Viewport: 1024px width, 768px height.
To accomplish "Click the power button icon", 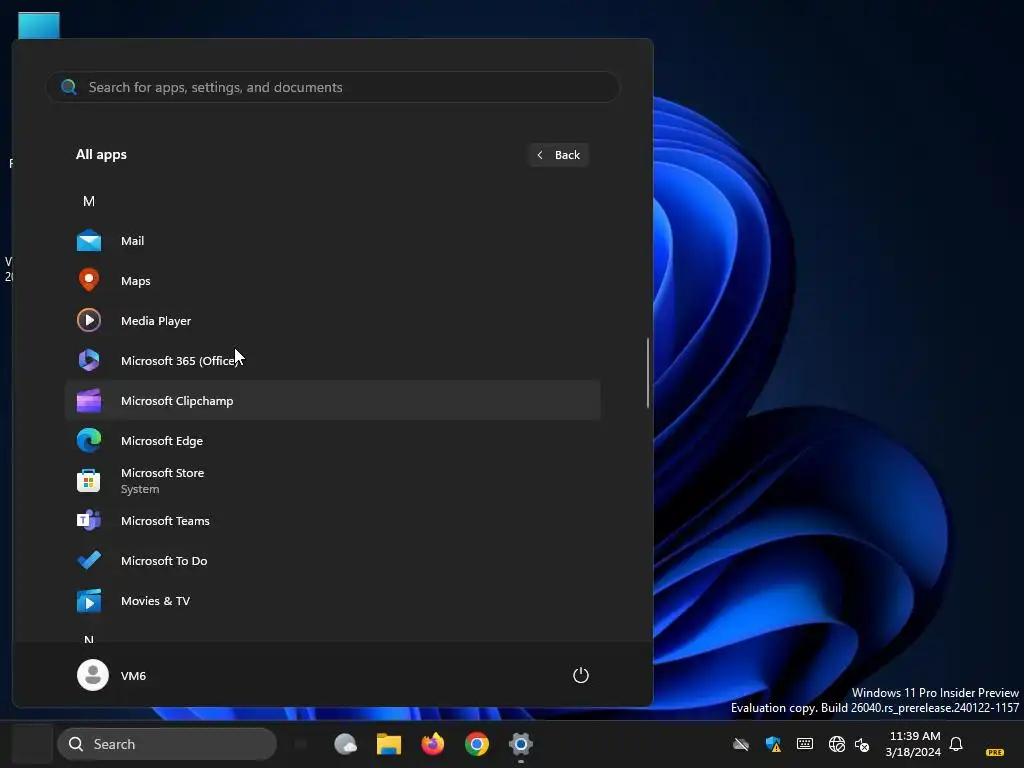I will click(581, 675).
